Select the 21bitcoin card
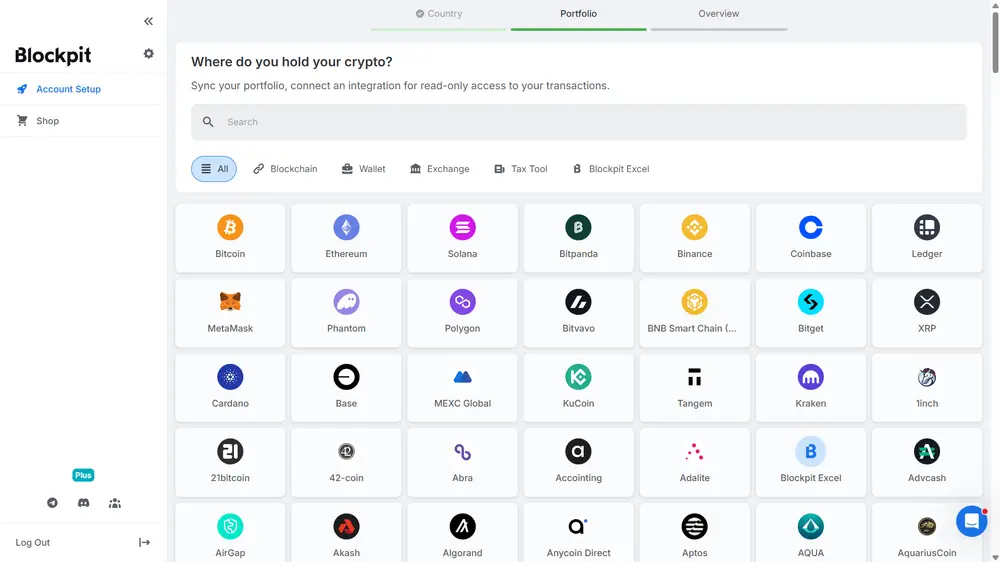The image size is (1000, 562). 230,462
